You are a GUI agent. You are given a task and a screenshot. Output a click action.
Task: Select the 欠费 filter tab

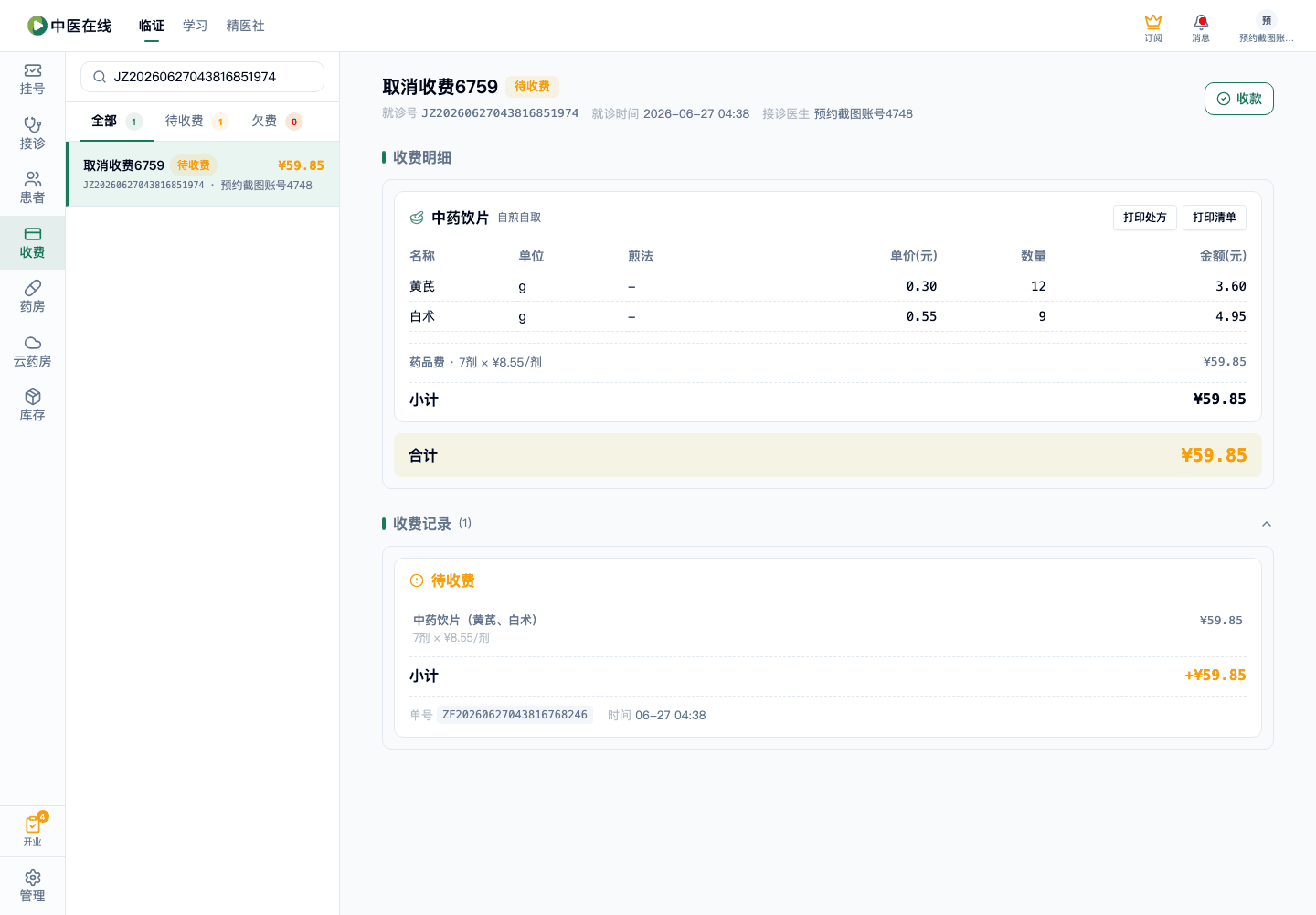[277, 122]
